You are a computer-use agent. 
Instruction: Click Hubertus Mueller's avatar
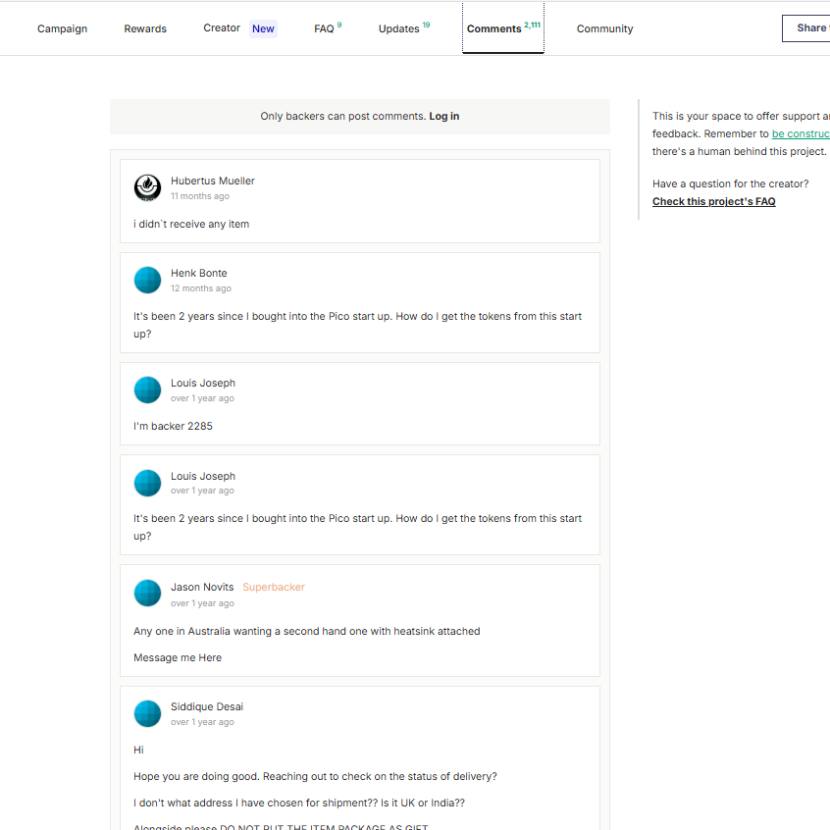click(x=147, y=187)
